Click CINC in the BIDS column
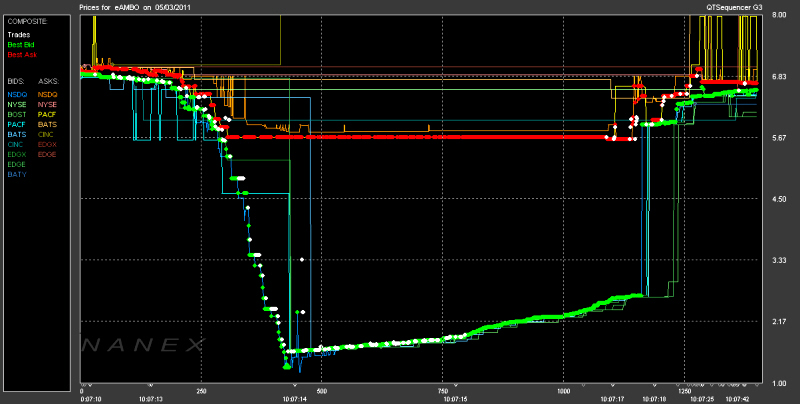This screenshot has height=404, width=800. click(17, 144)
